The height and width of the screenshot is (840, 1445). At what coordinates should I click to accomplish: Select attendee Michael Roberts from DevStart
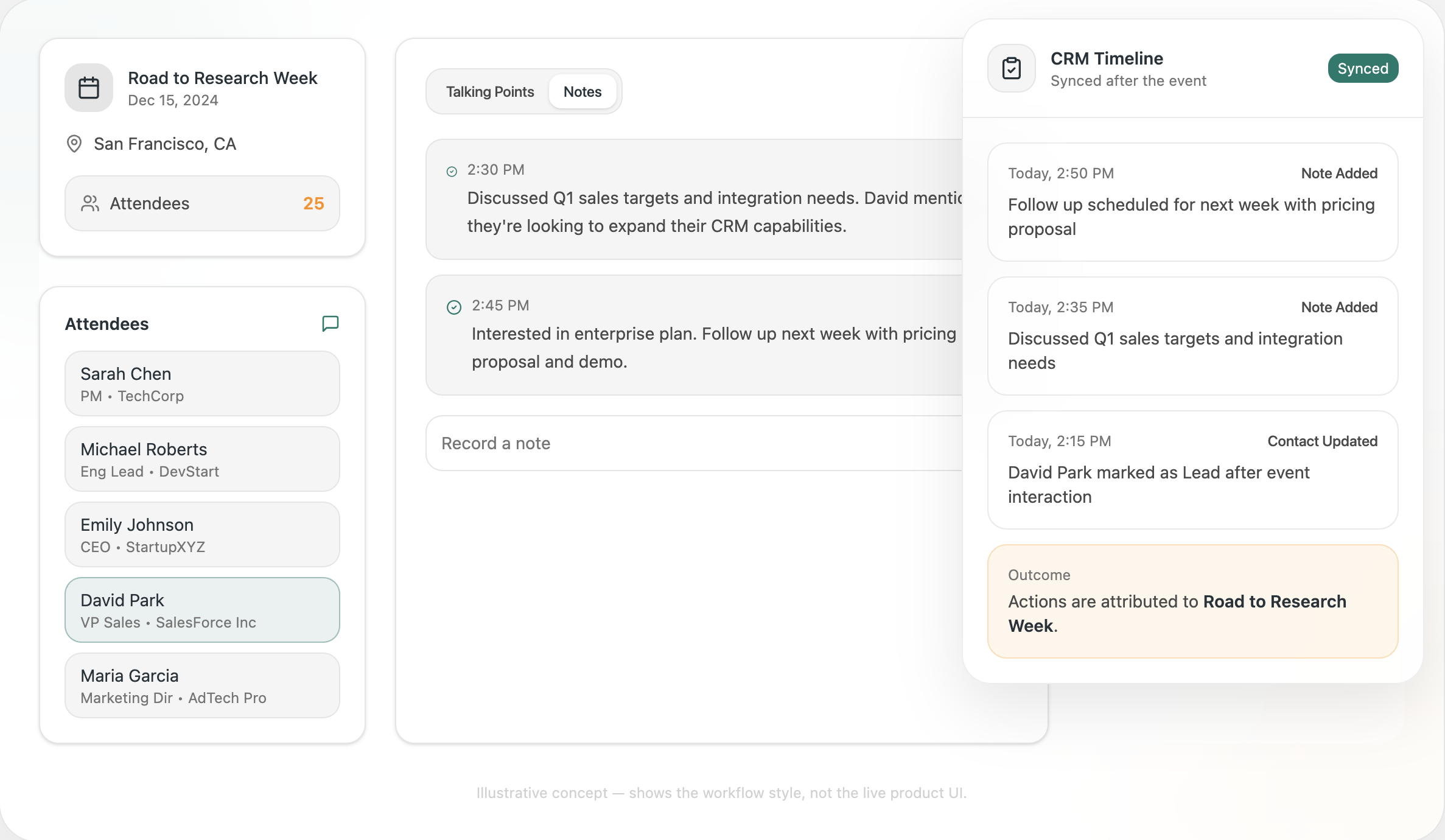202,459
